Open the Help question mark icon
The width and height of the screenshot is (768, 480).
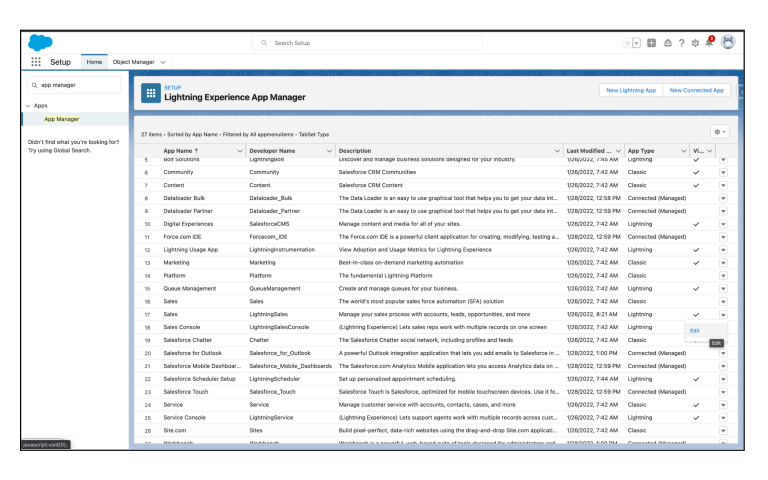pos(681,43)
